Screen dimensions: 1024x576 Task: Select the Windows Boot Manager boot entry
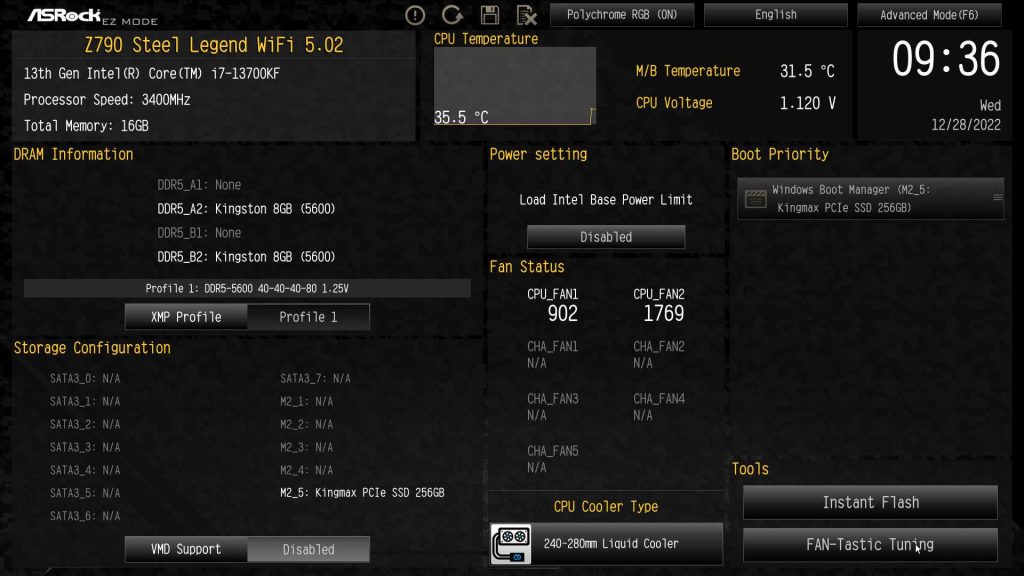(x=870, y=198)
